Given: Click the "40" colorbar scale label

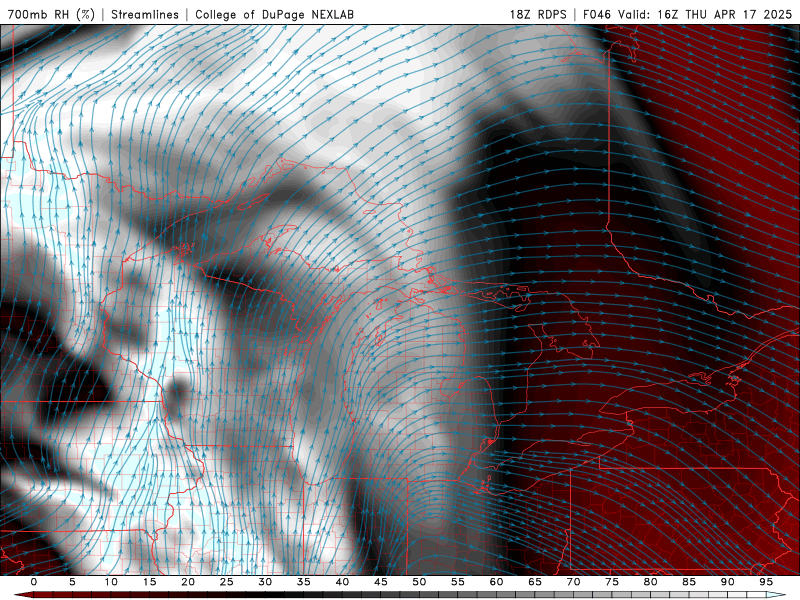Looking at the screenshot, I should point(342,582).
